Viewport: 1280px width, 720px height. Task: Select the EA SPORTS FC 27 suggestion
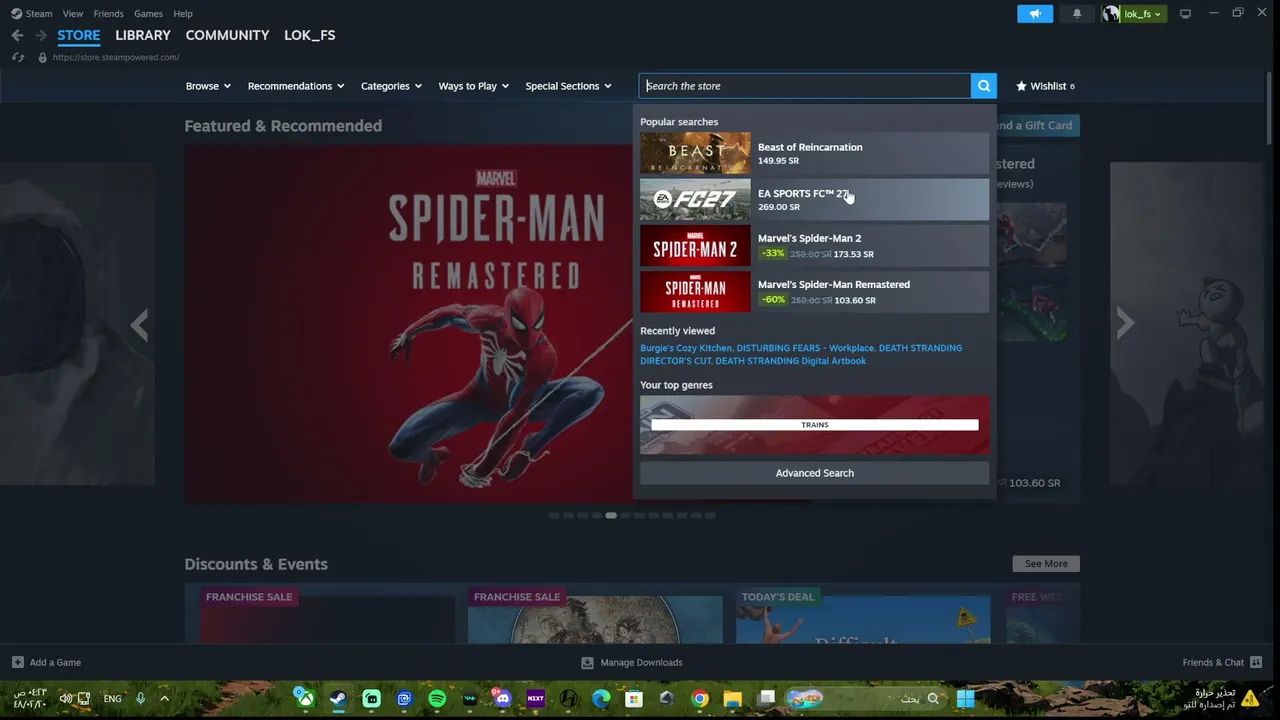tap(815, 200)
